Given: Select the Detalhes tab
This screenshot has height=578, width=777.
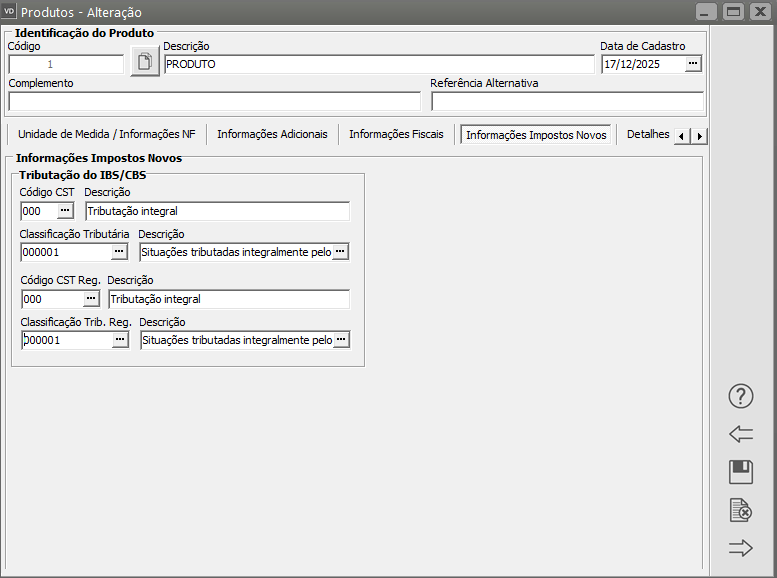Looking at the screenshot, I should point(647,134).
